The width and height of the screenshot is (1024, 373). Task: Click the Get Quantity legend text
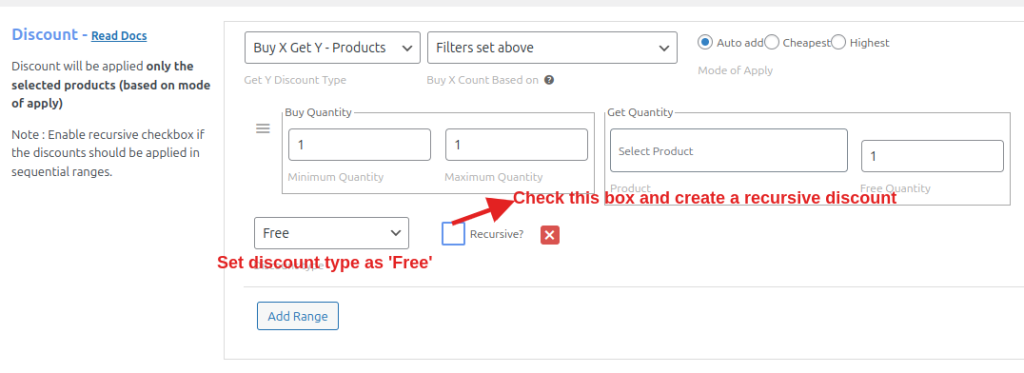[x=640, y=112]
